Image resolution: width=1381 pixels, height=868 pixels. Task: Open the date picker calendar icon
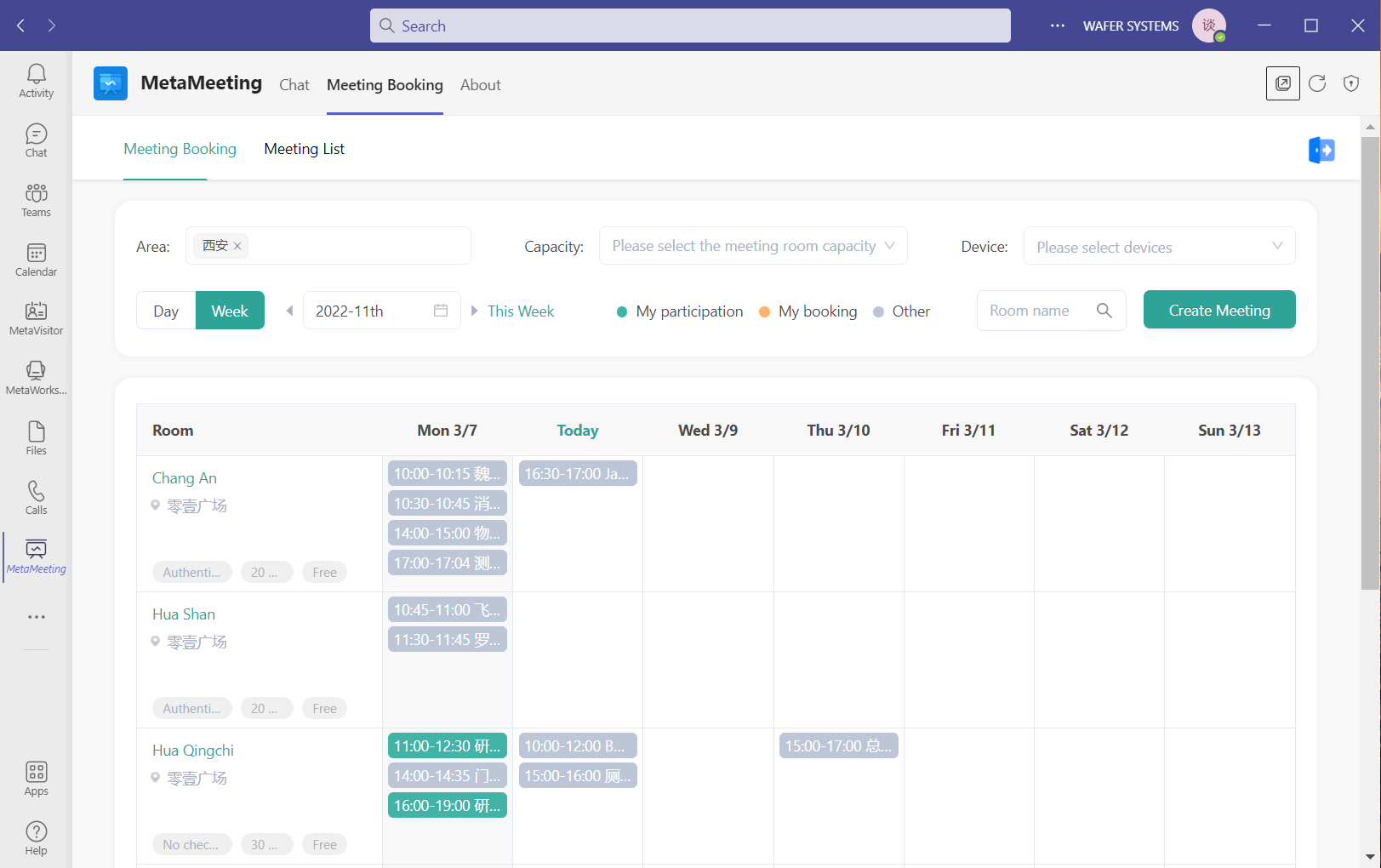pos(441,311)
